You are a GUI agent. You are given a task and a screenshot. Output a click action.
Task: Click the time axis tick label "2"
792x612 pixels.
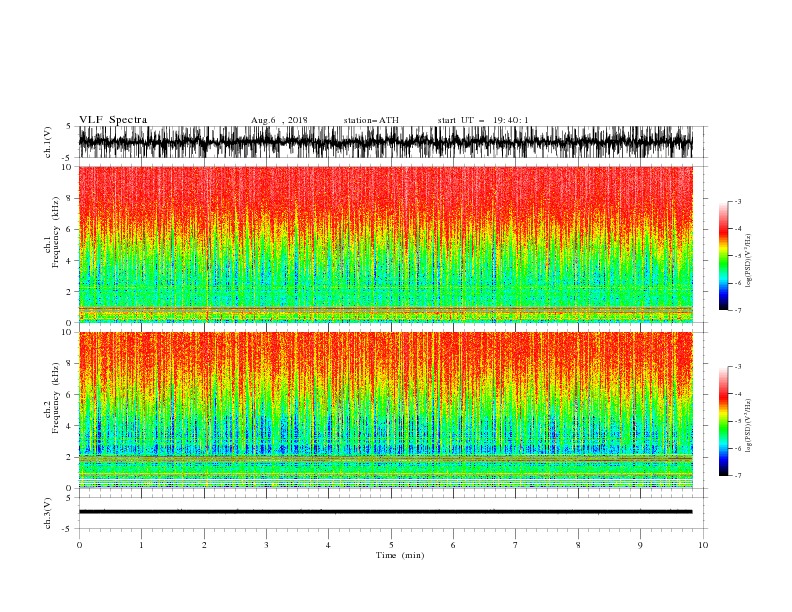(204, 545)
